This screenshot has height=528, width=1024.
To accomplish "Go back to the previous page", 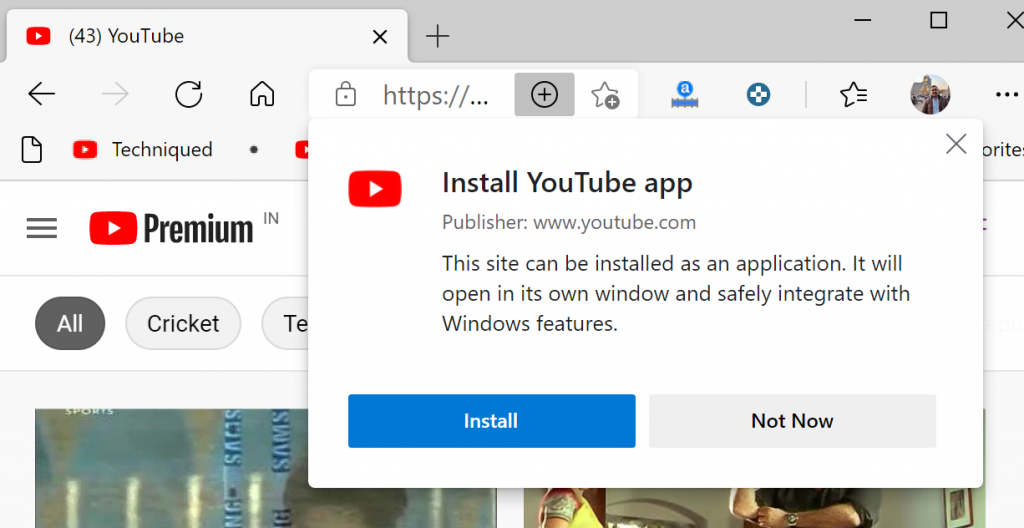I will pyautogui.click(x=41, y=95).
